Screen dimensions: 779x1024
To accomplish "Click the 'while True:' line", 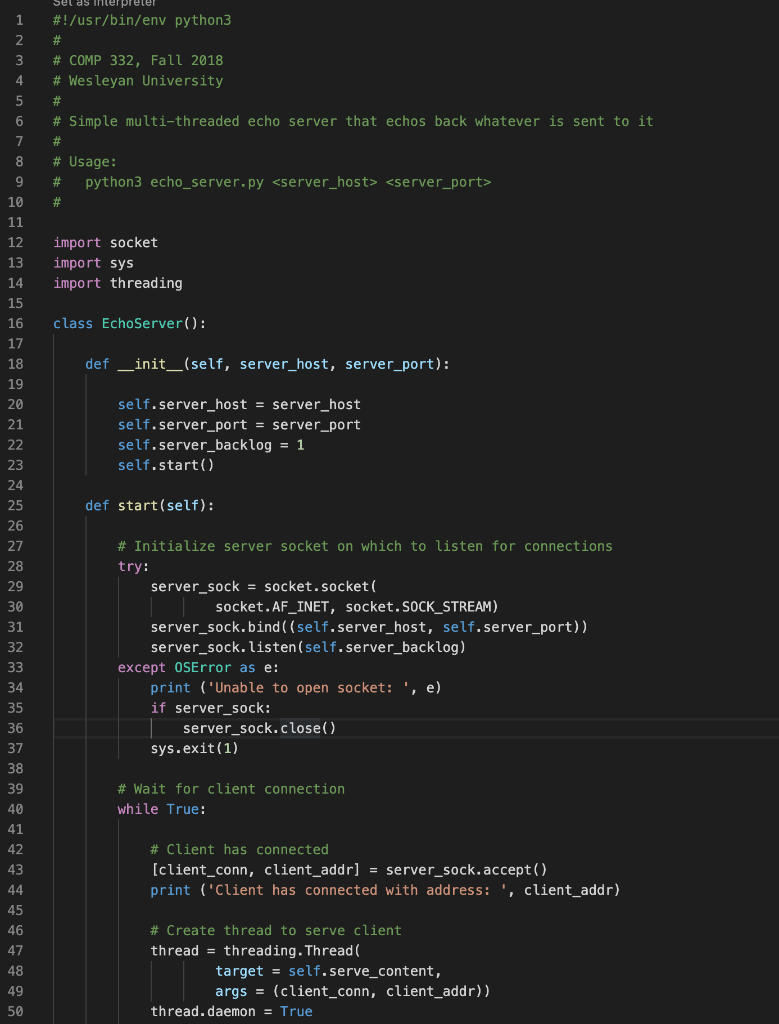I will coord(162,809).
